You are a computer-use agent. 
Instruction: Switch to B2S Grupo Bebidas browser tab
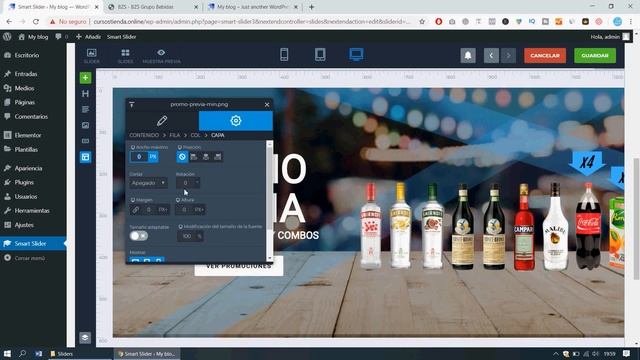tap(152, 7)
